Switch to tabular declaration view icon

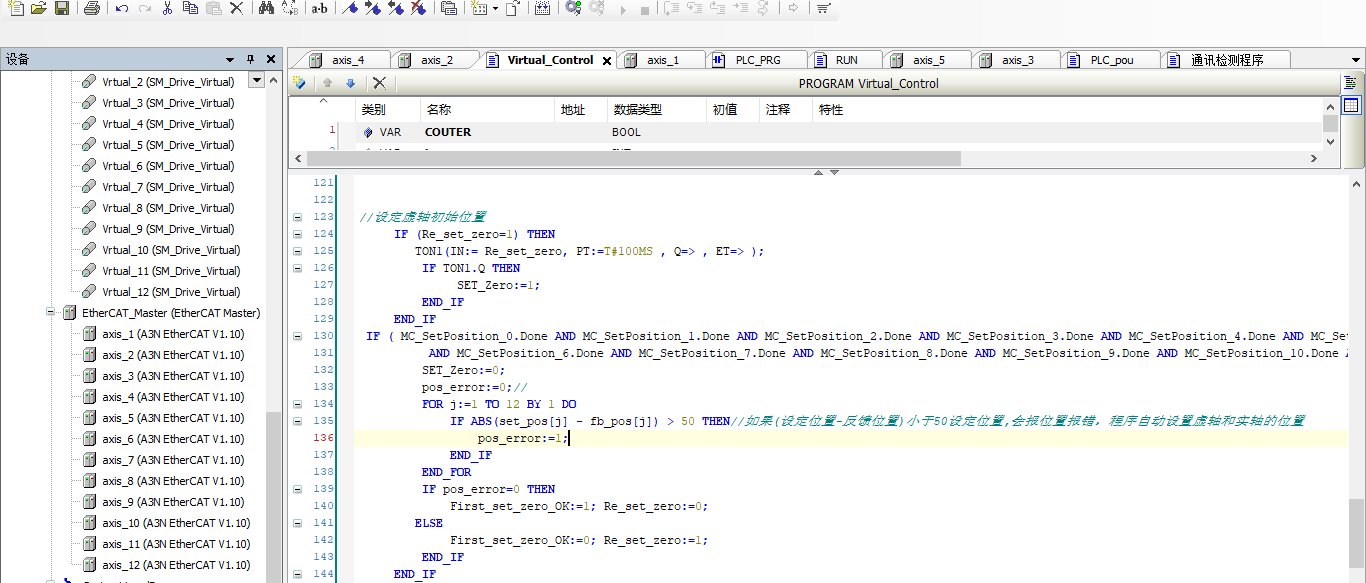pyautogui.click(x=1351, y=105)
